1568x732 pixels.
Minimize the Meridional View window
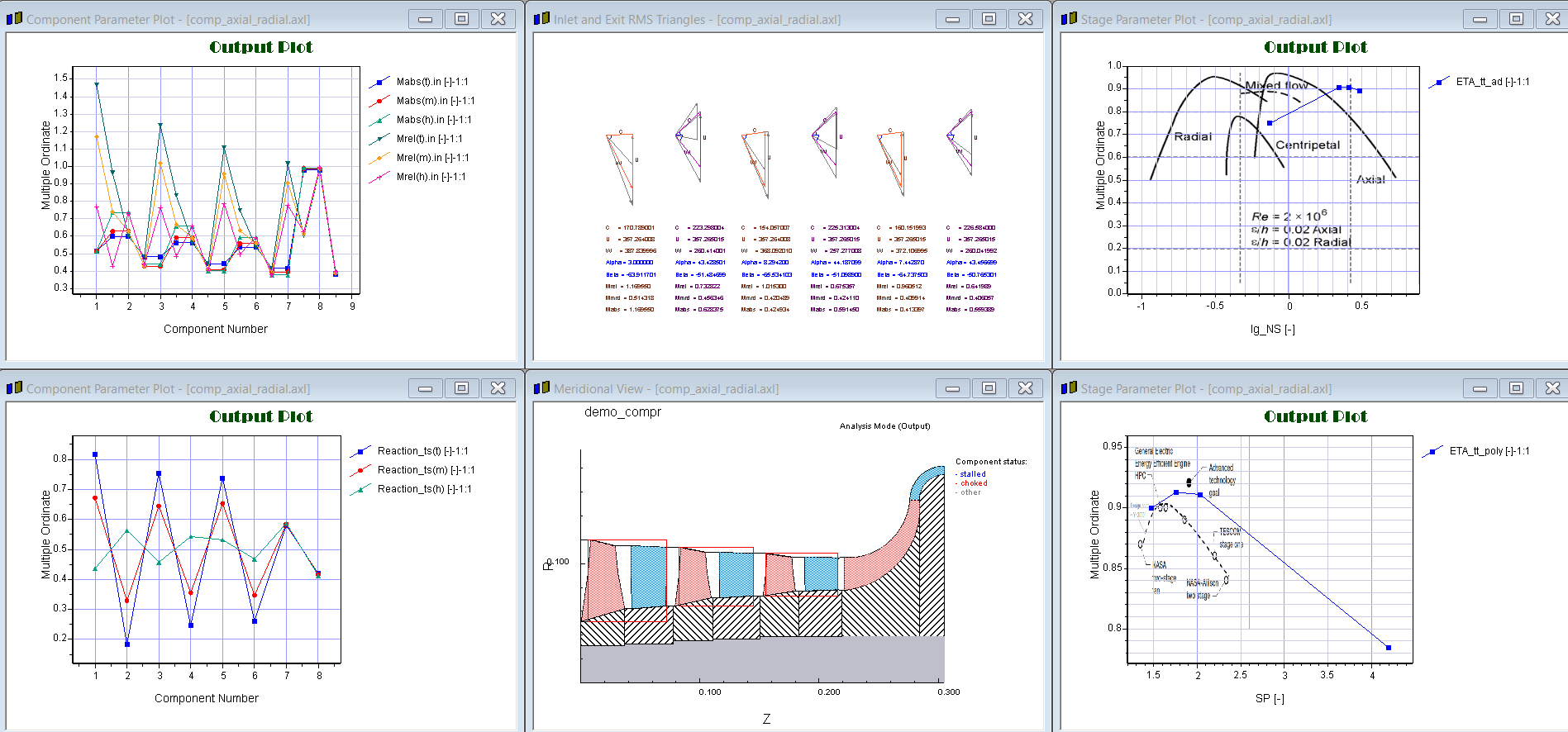[x=952, y=387]
